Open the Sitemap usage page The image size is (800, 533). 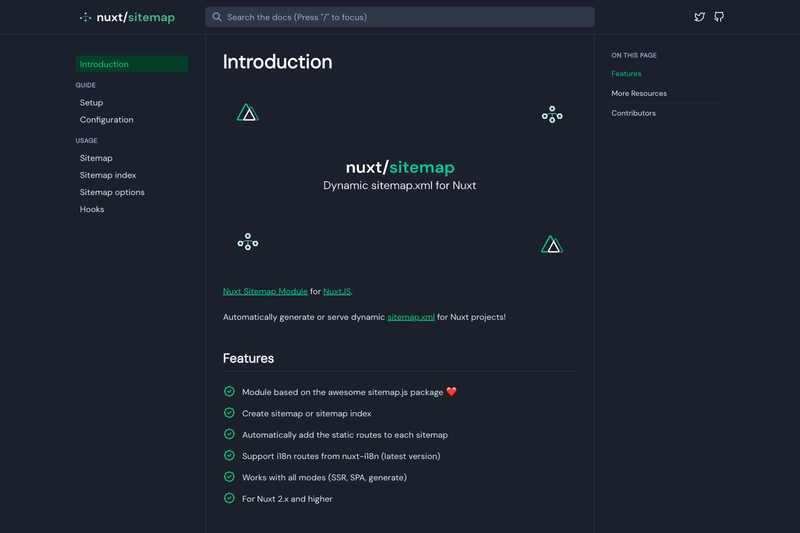(96, 158)
